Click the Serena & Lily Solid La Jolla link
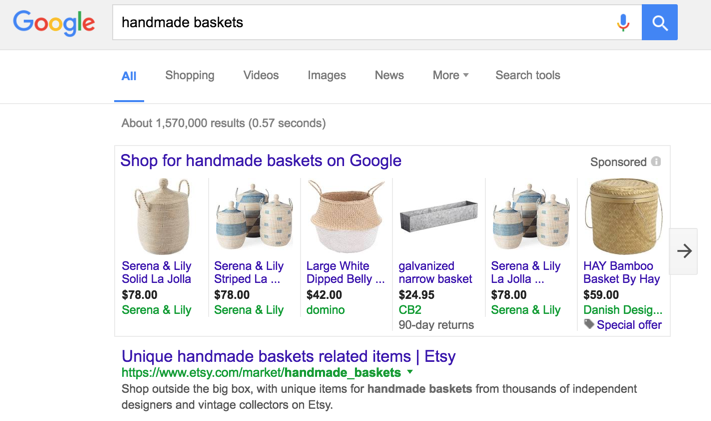This screenshot has width=711, height=421. 157,272
